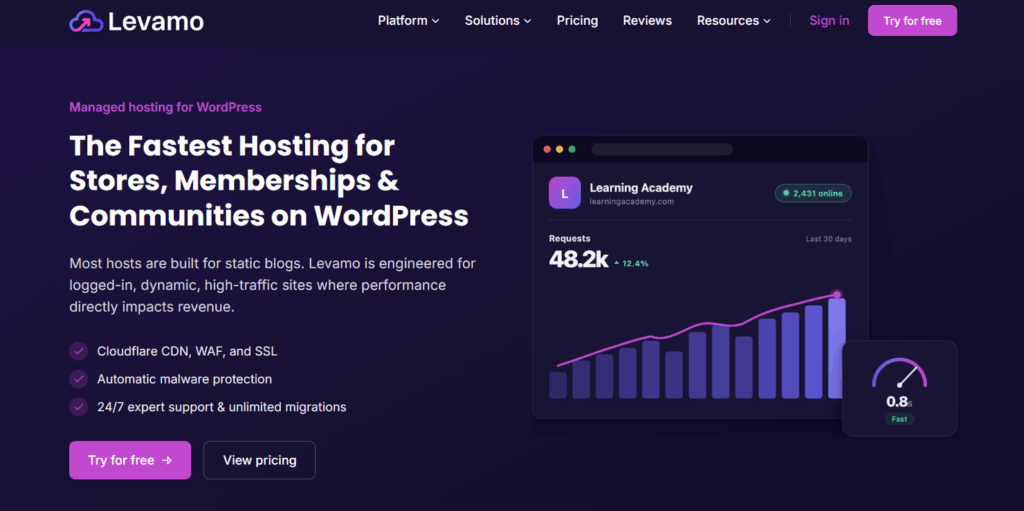Open the Reviews page
1024x511 pixels.
[647, 21]
